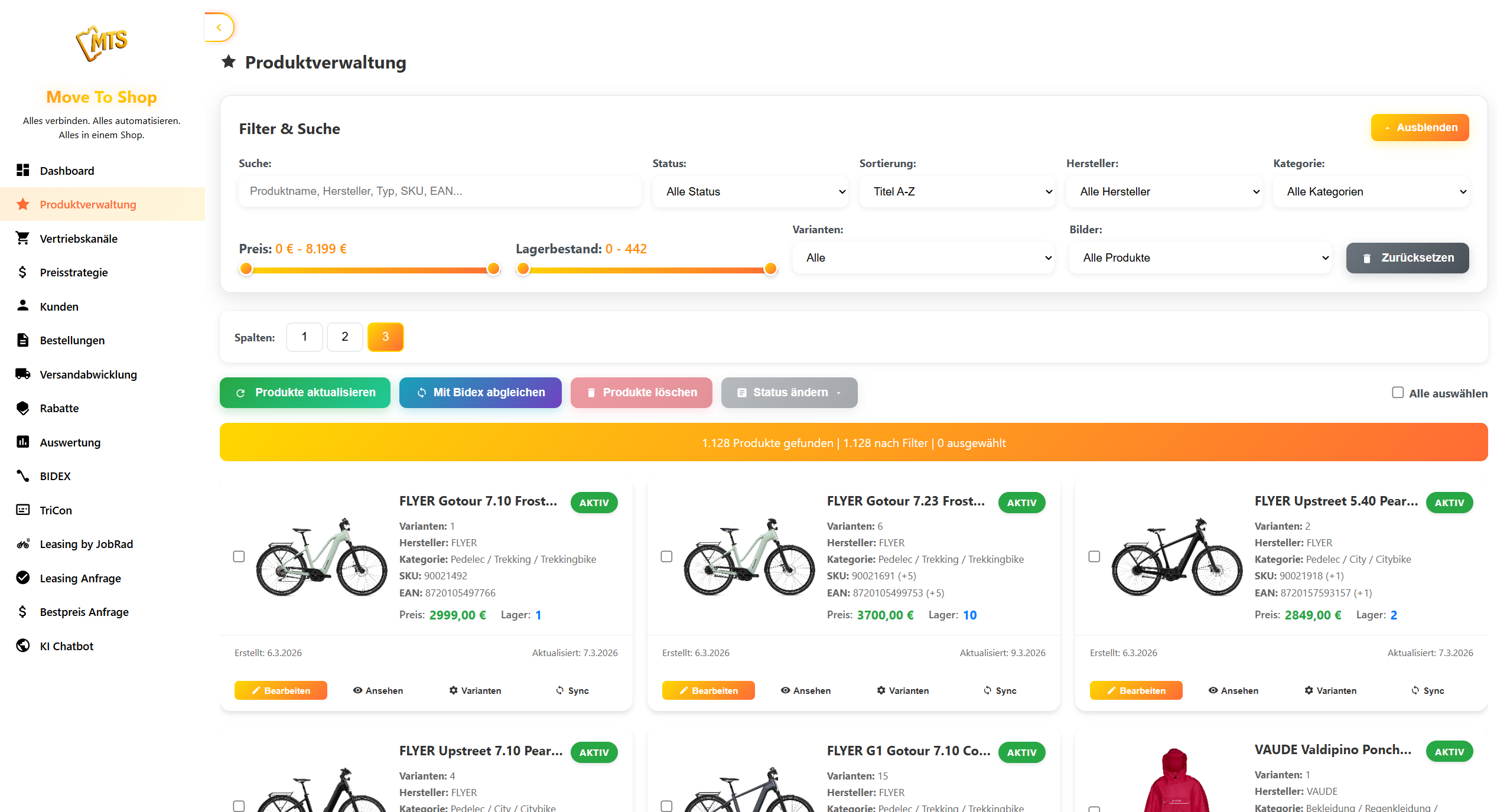Go to Preisstrategie in the sidebar
This screenshot has height=812, width=1497.
click(73, 272)
